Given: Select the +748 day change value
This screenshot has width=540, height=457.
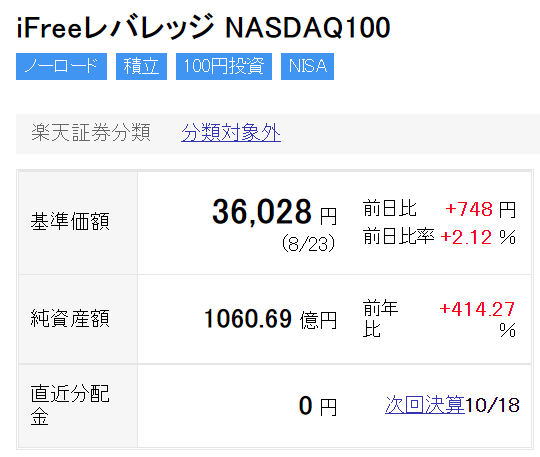Looking at the screenshot, I should (469, 209).
